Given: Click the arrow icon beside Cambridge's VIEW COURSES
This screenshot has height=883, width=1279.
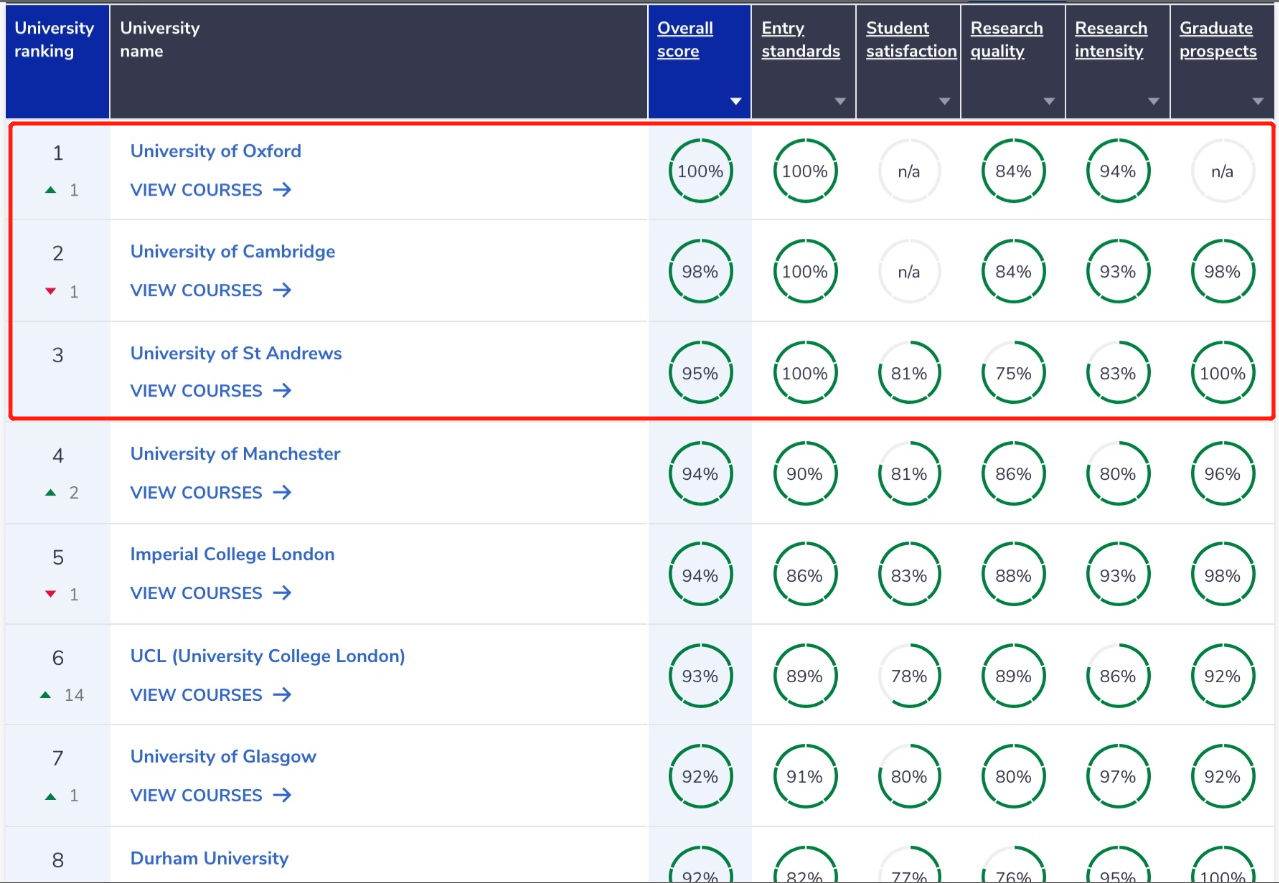Looking at the screenshot, I should pyautogui.click(x=282, y=290).
